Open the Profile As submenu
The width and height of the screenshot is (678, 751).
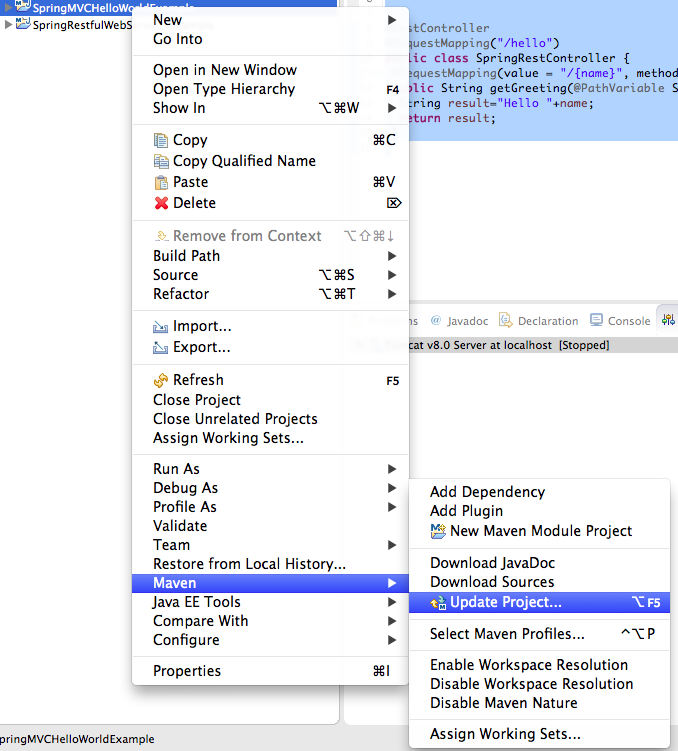[x=270, y=507]
